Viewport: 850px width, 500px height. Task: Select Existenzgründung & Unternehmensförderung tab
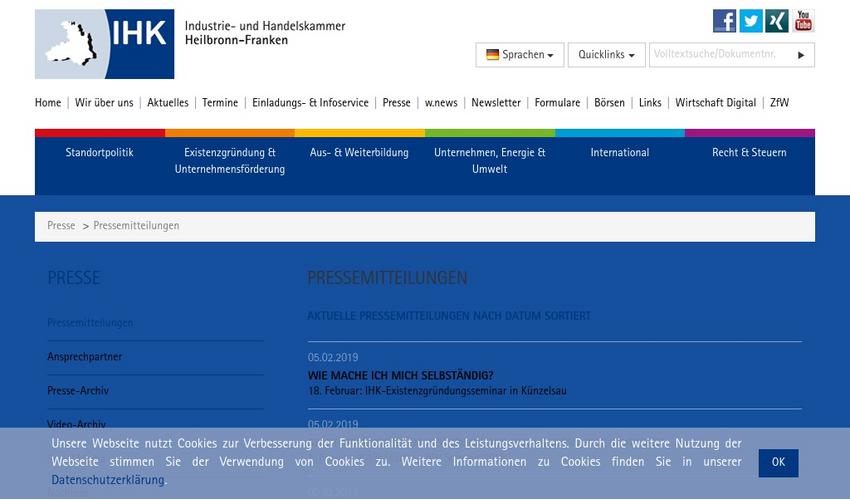pos(230,161)
